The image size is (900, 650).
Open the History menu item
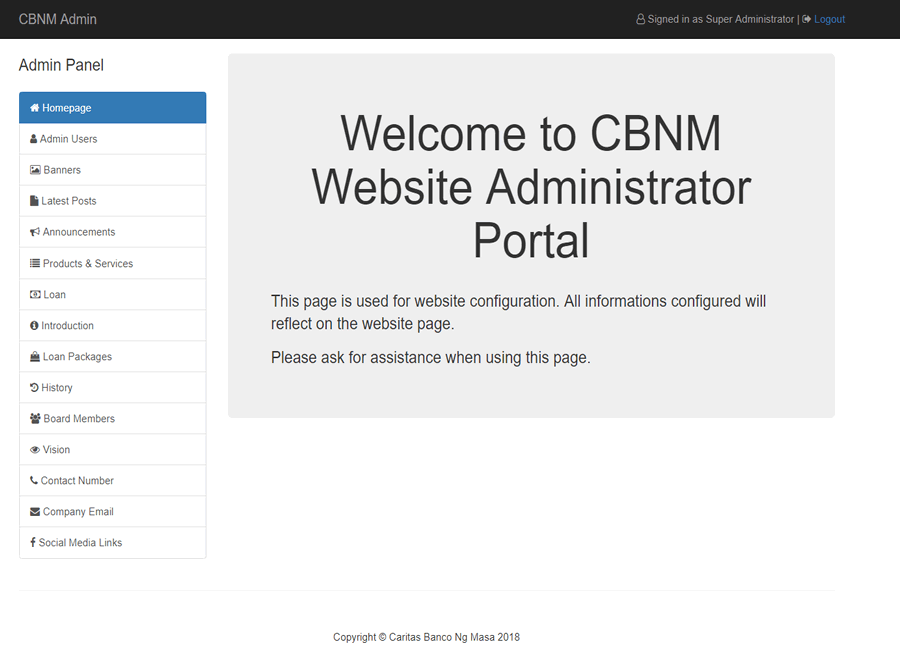pos(57,388)
